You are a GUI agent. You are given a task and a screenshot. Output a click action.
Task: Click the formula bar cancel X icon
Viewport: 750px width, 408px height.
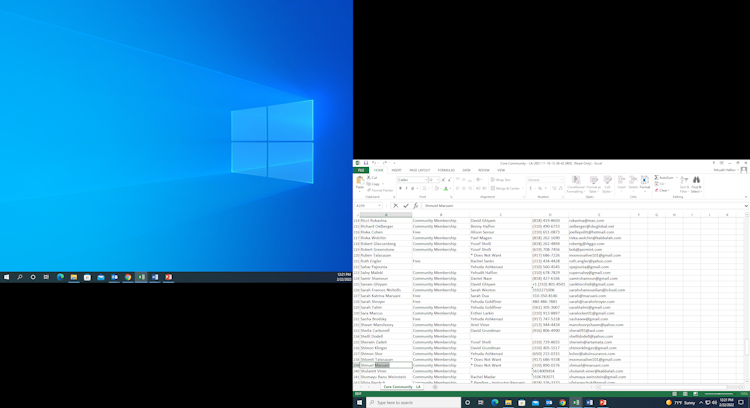coord(396,206)
